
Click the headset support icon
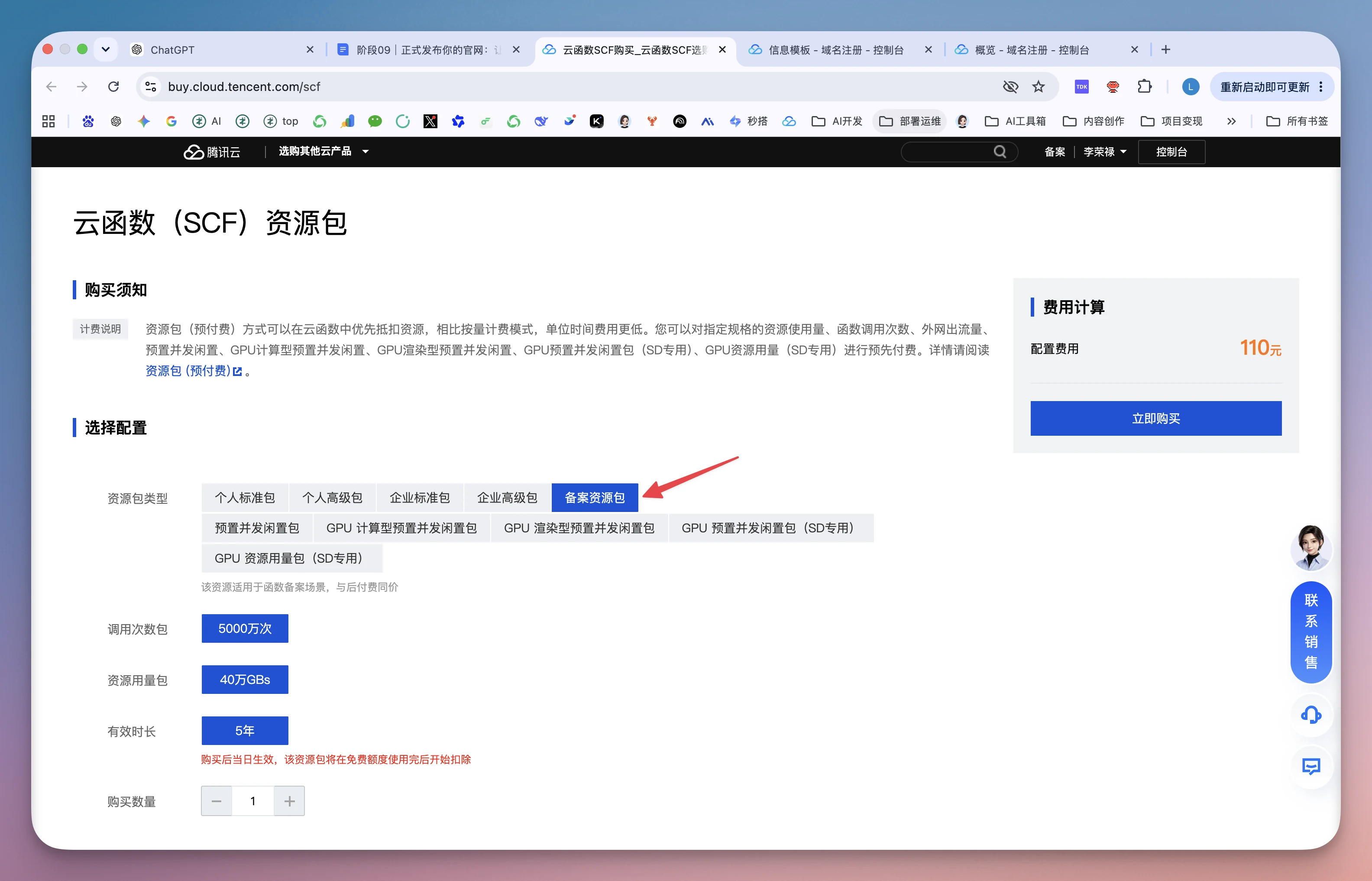1311,715
